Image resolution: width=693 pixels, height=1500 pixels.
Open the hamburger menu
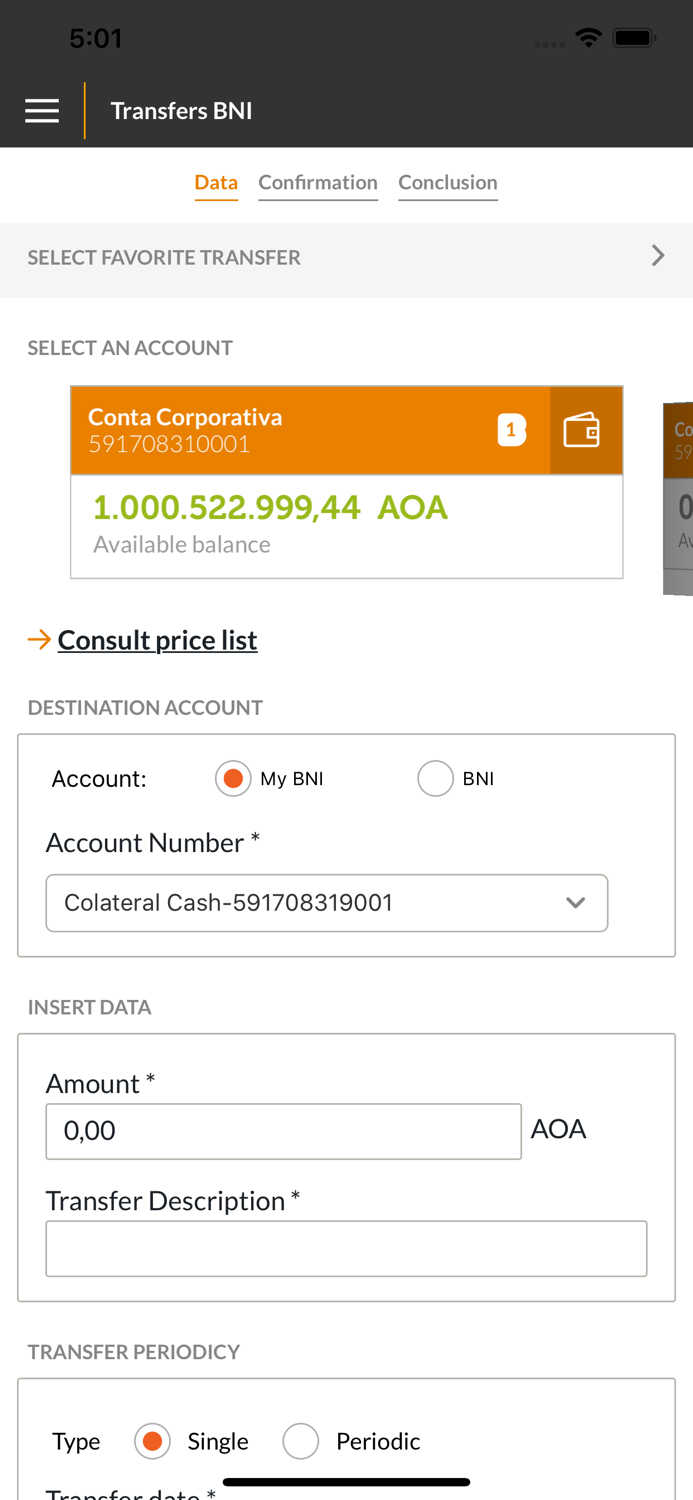tap(42, 111)
